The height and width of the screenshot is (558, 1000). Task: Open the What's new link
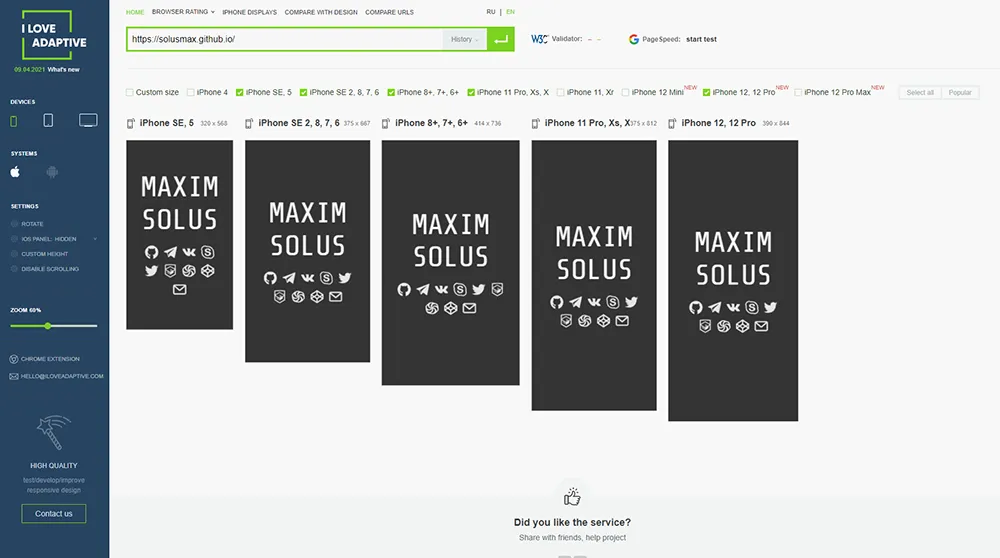pos(63,70)
